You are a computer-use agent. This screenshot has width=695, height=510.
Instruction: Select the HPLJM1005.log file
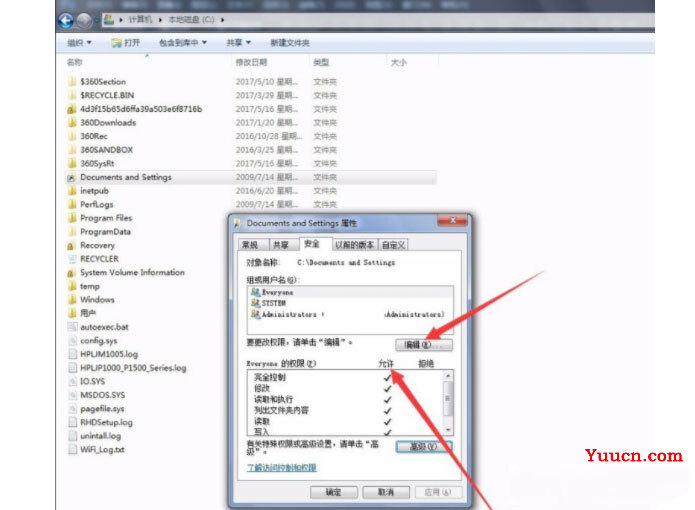[x=109, y=354]
